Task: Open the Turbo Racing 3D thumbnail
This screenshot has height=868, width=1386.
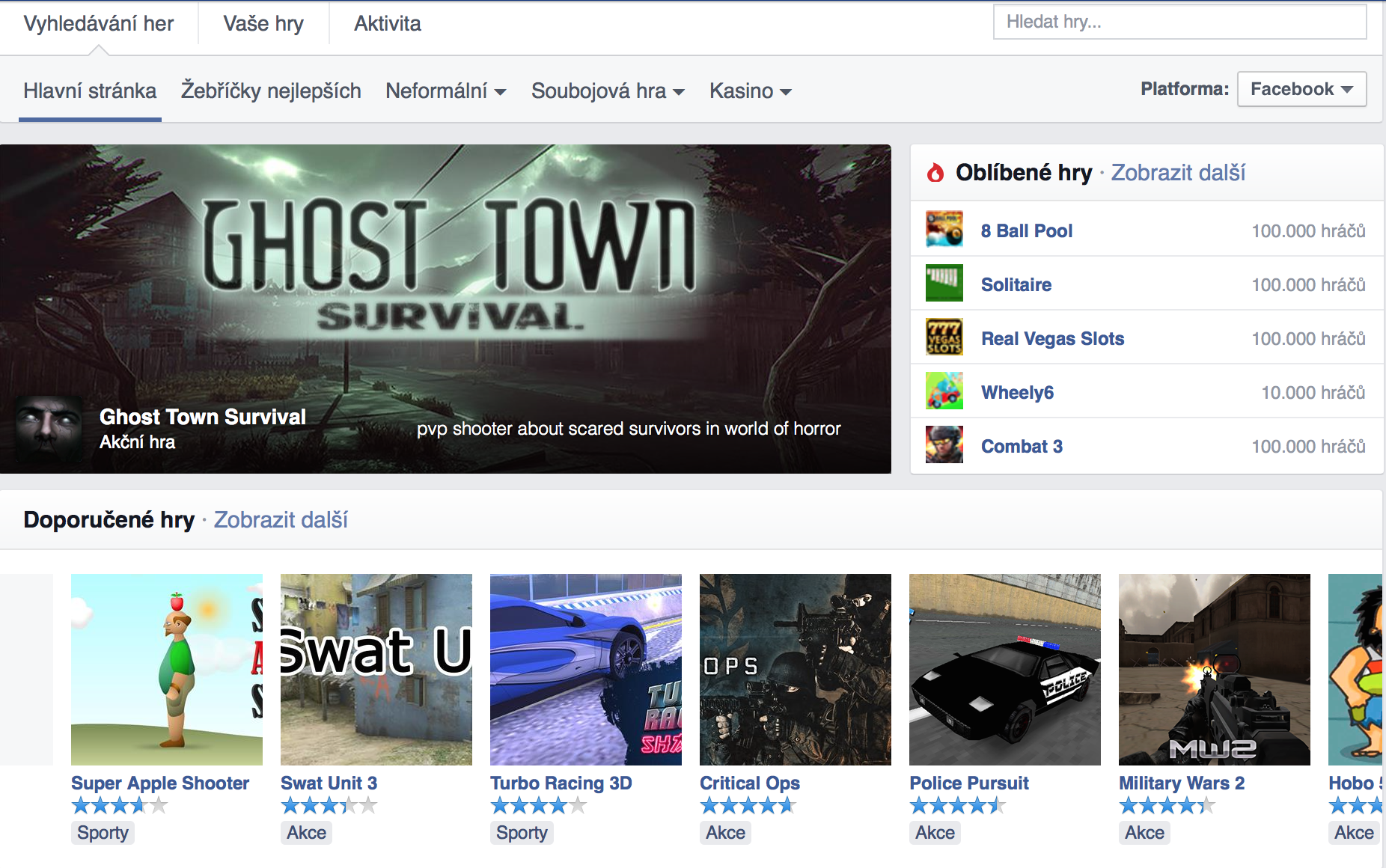Action: click(586, 670)
